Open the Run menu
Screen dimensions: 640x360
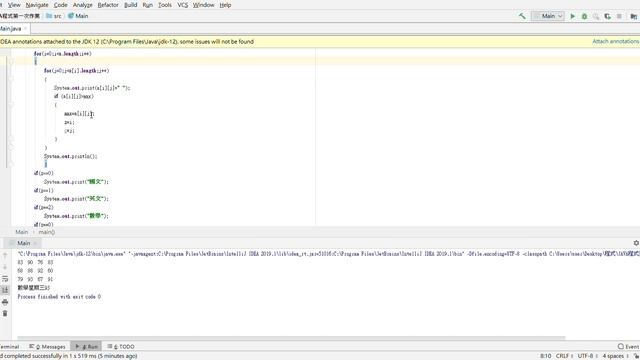[x=148, y=5]
